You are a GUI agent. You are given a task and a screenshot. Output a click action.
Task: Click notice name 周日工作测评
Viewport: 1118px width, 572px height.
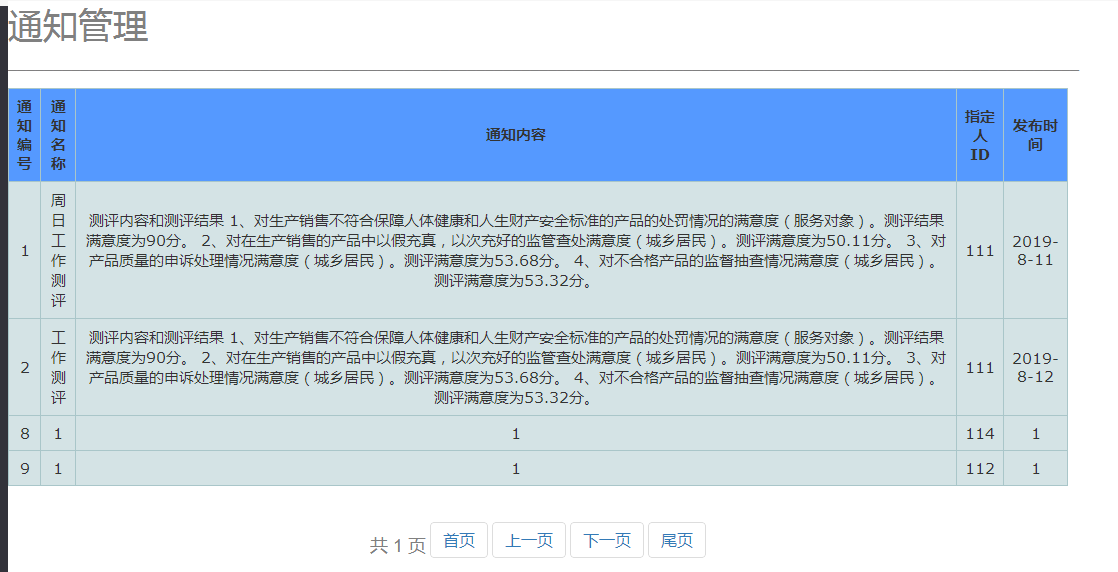pos(58,250)
